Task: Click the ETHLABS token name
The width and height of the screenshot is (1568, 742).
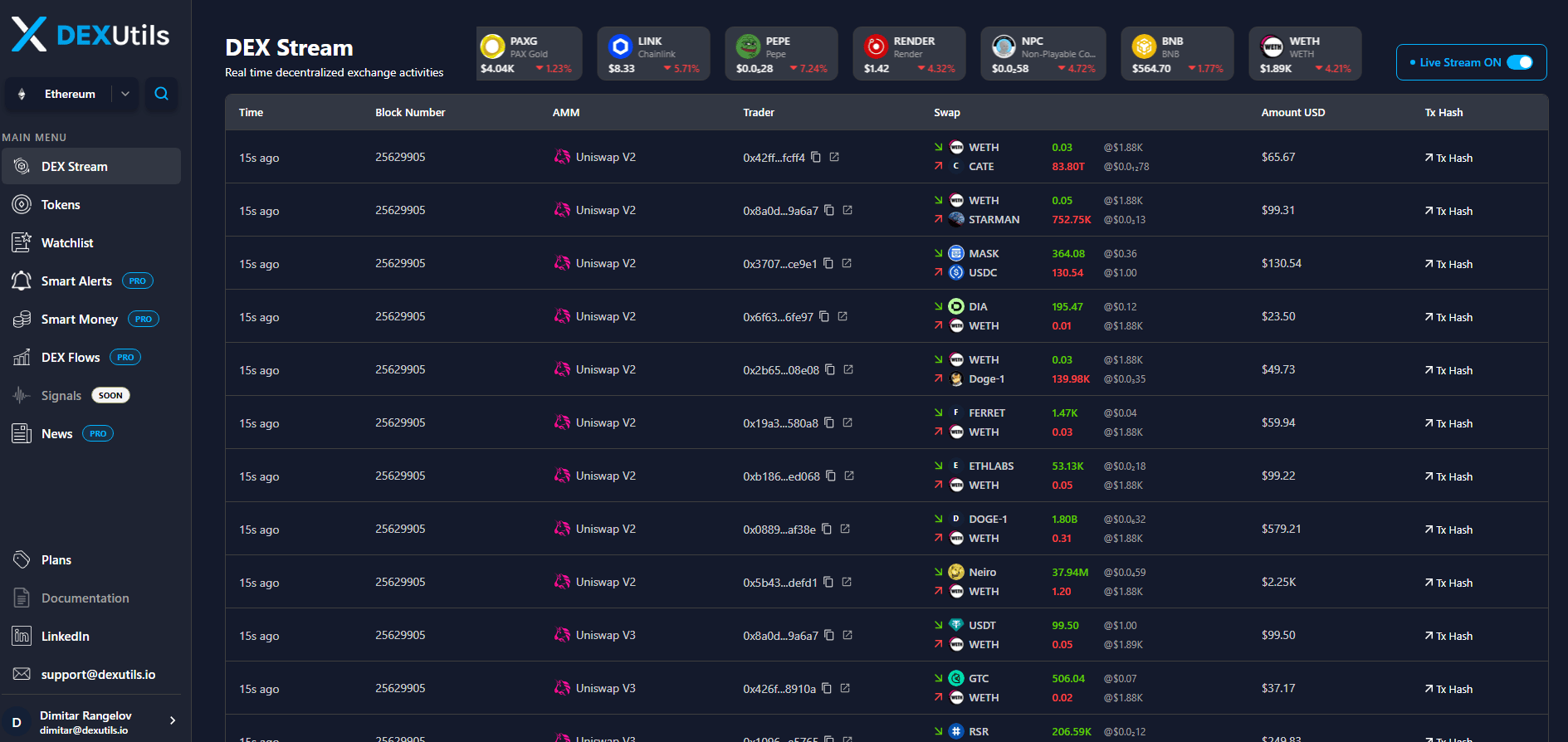Action: click(x=991, y=466)
